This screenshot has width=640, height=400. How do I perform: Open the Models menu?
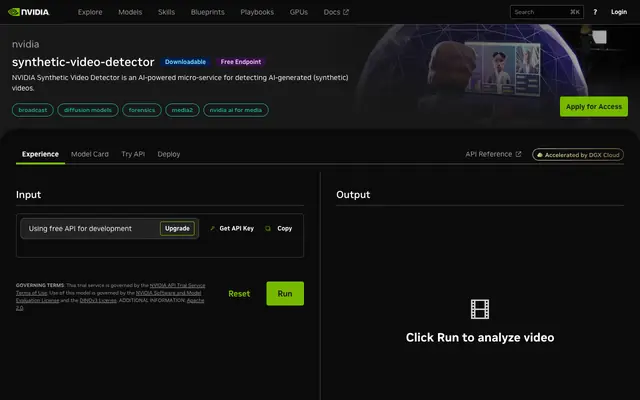pyautogui.click(x=130, y=12)
